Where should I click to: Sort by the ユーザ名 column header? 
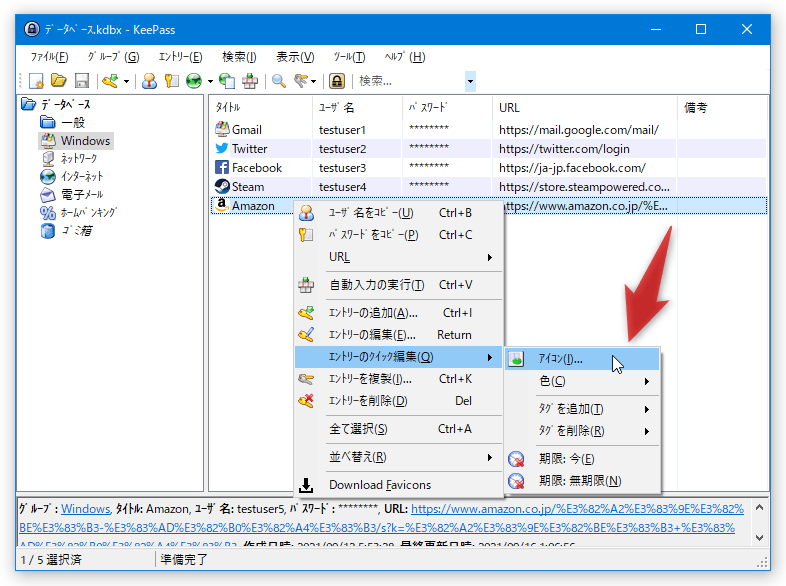click(357, 107)
